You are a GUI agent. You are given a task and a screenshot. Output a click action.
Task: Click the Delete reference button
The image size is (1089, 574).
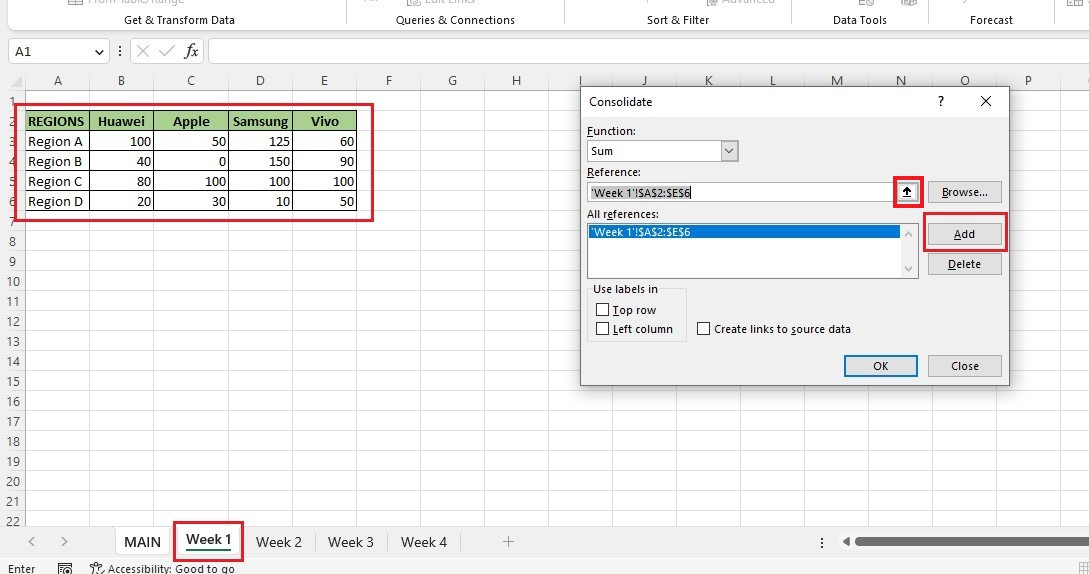tap(964, 264)
